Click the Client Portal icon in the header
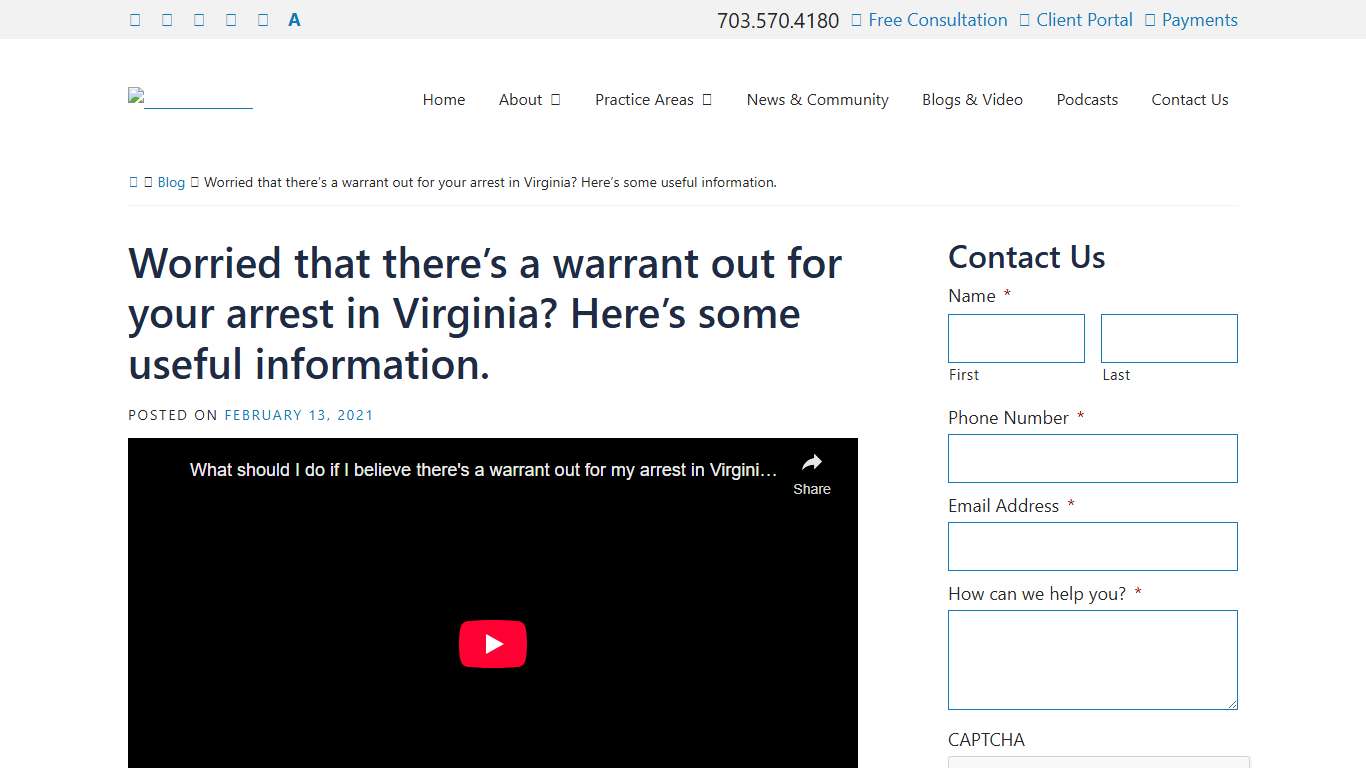The height and width of the screenshot is (768, 1366). 1023,19
